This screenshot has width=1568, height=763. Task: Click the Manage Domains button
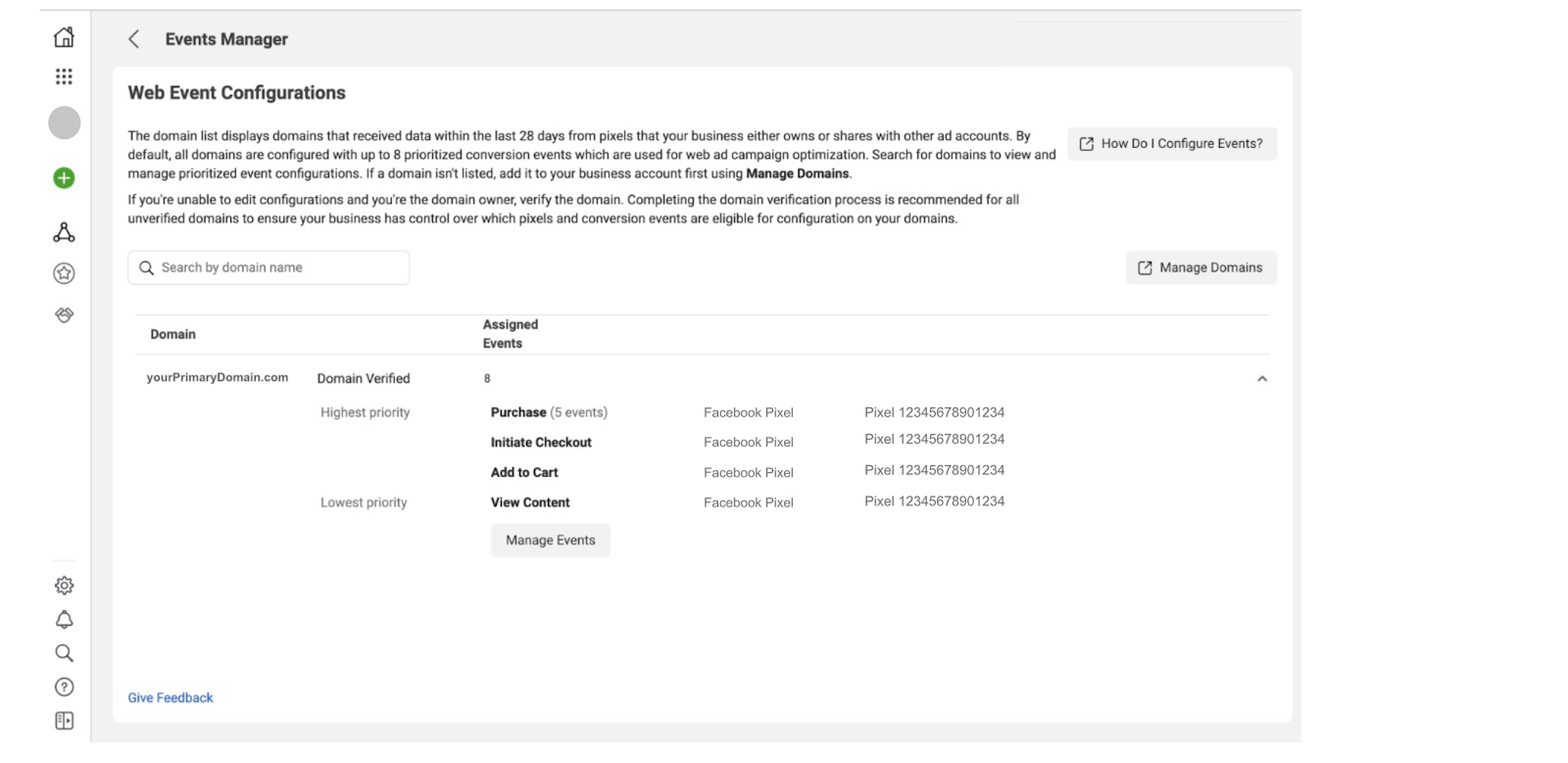pyautogui.click(x=1200, y=268)
